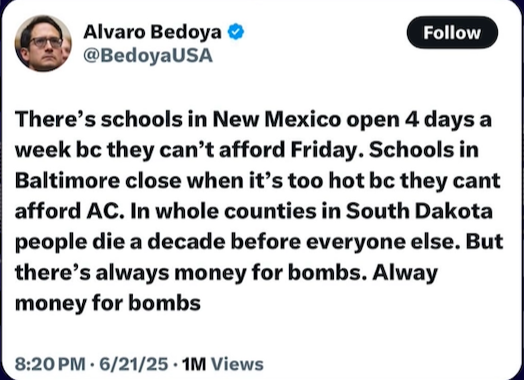This screenshot has height=380, width=524.
Task: Click the 8:20 PM timestamp
Action: (x=50, y=364)
